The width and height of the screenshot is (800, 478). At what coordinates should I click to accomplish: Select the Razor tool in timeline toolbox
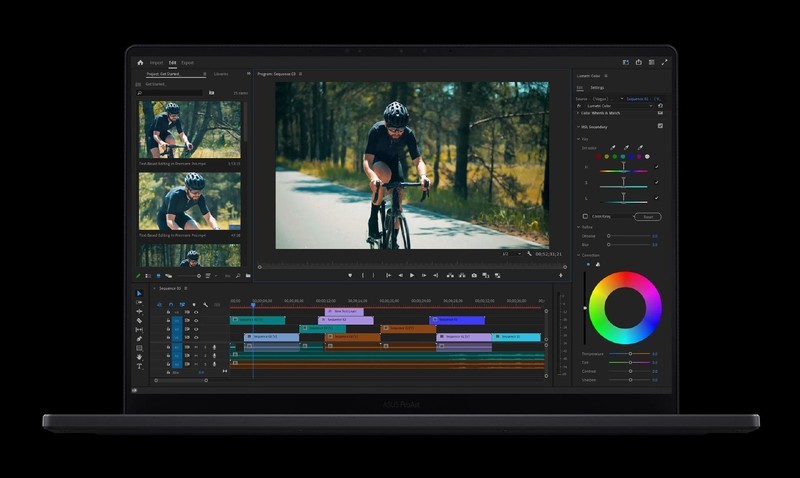139,320
